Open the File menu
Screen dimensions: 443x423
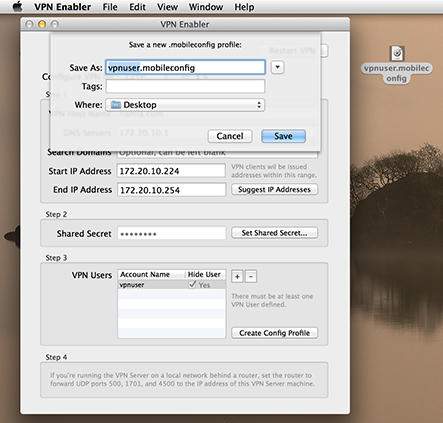(x=110, y=7)
